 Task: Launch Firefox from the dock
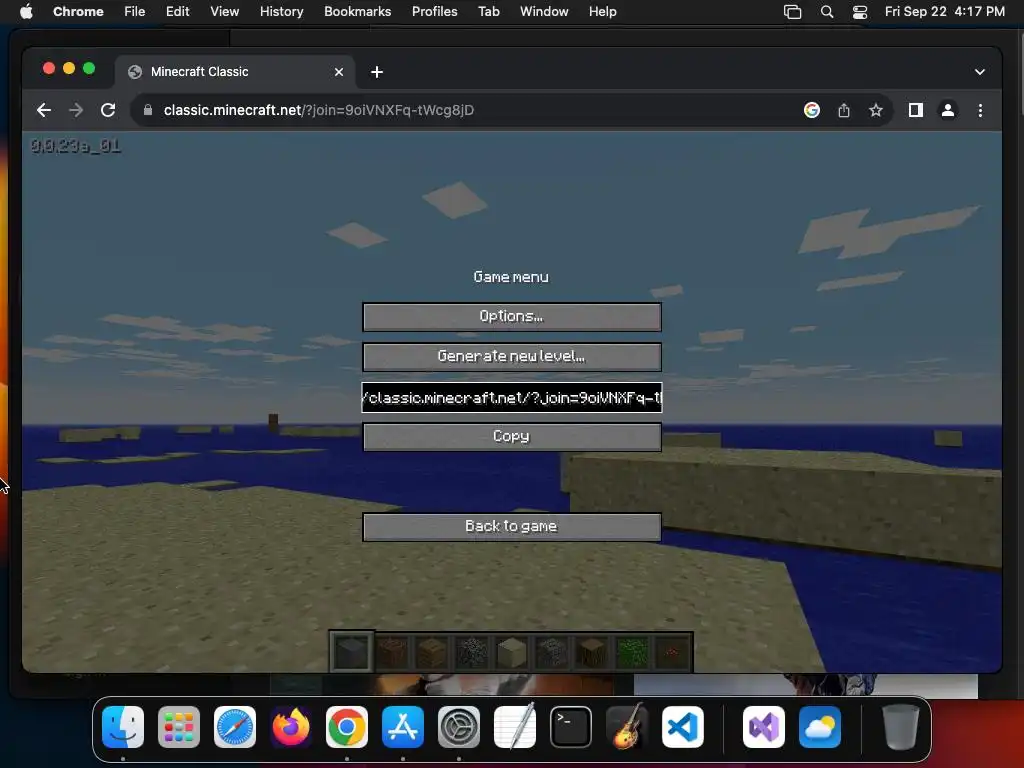tap(291, 727)
